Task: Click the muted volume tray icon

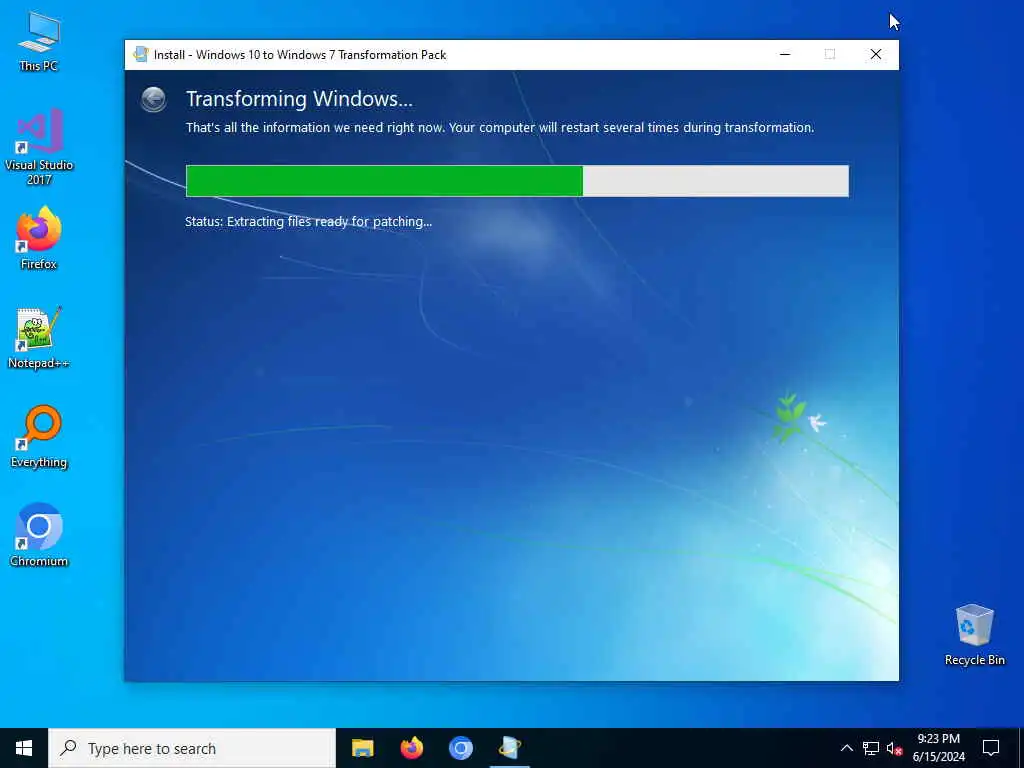Action: coord(894,748)
